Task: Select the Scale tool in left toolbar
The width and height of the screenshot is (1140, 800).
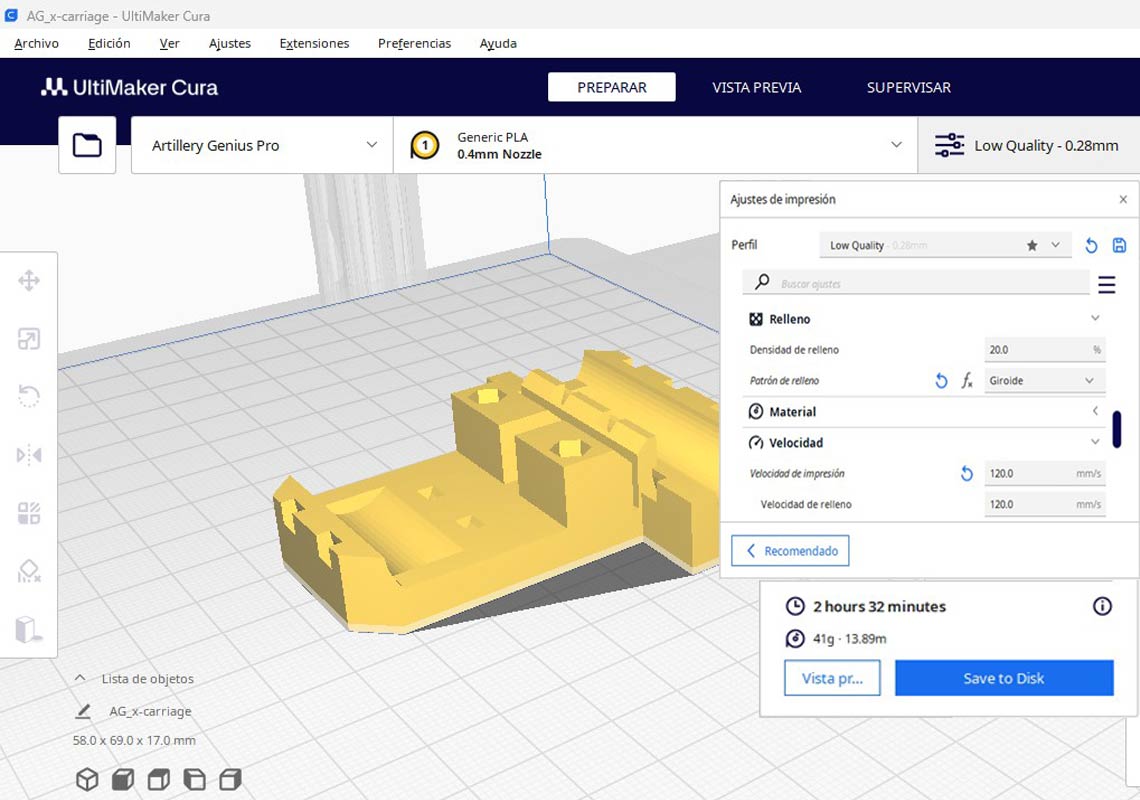Action: point(29,339)
